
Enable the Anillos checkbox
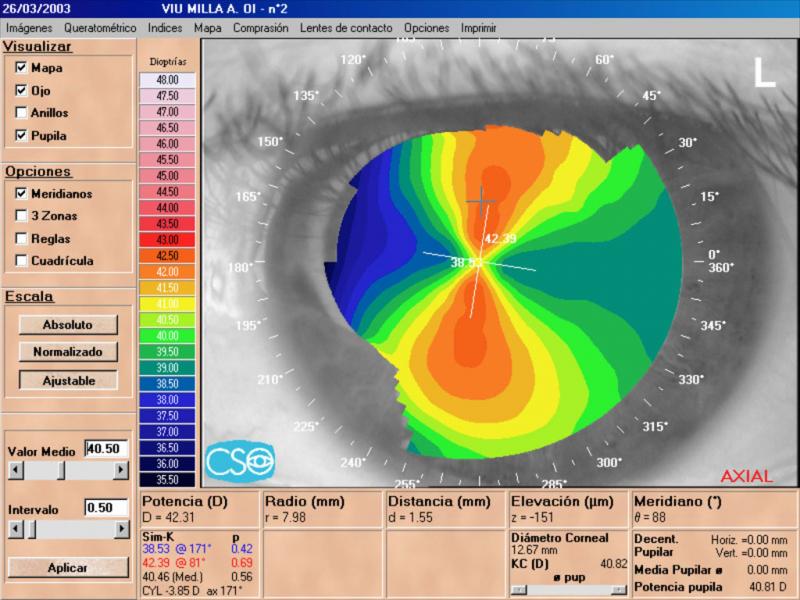point(22,113)
